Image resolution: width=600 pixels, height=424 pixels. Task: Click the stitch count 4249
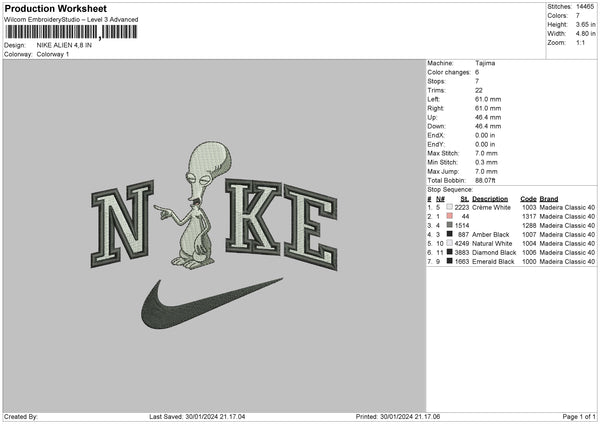[x=462, y=243]
